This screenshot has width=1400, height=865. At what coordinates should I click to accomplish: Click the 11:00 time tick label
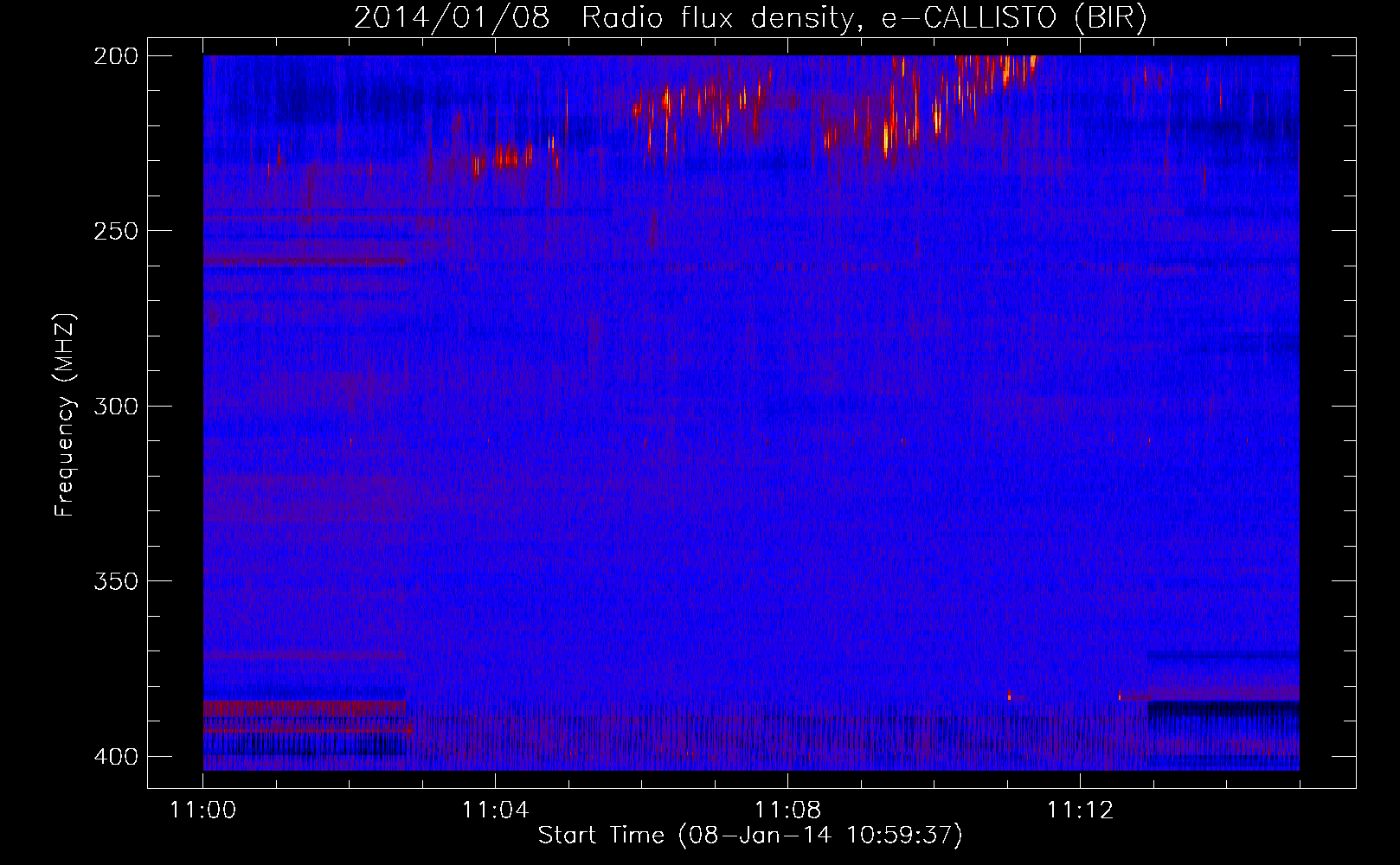(x=203, y=810)
